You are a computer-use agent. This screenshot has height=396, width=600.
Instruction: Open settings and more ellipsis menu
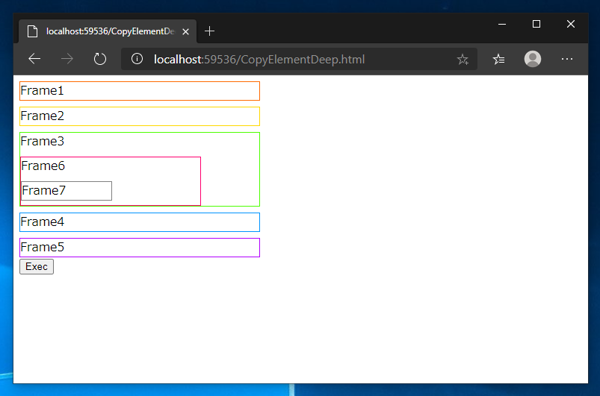click(x=567, y=59)
